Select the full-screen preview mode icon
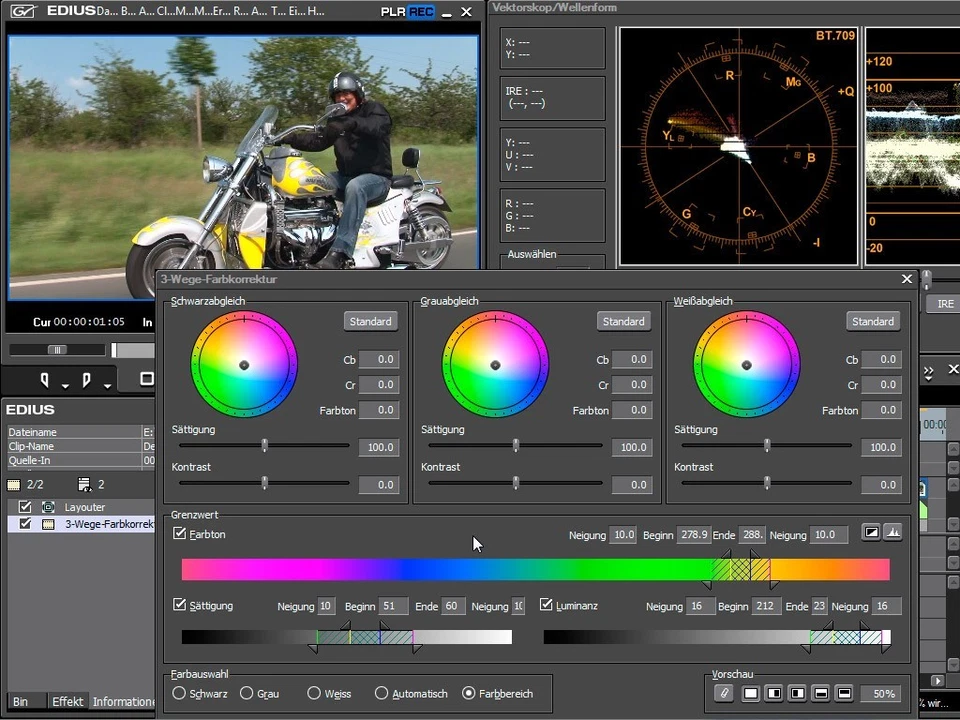 pos(750,693)
